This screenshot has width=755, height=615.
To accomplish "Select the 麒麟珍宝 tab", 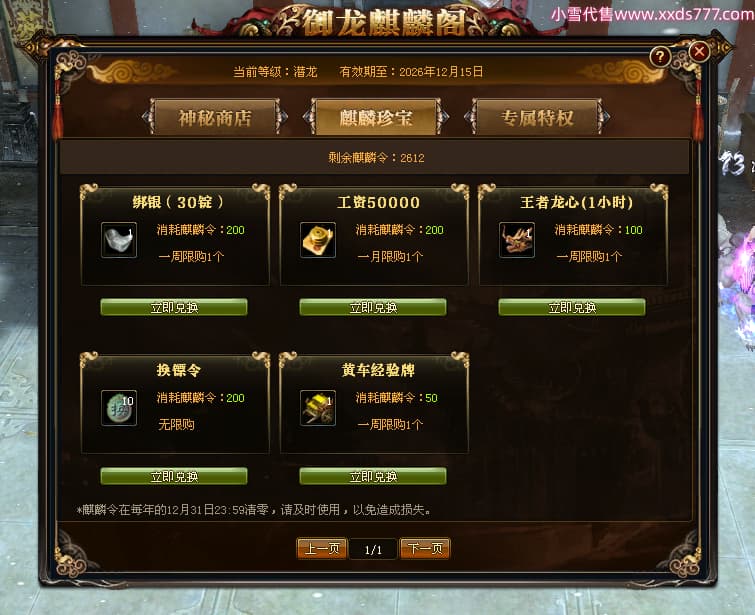I will click(x=376, y=117).
